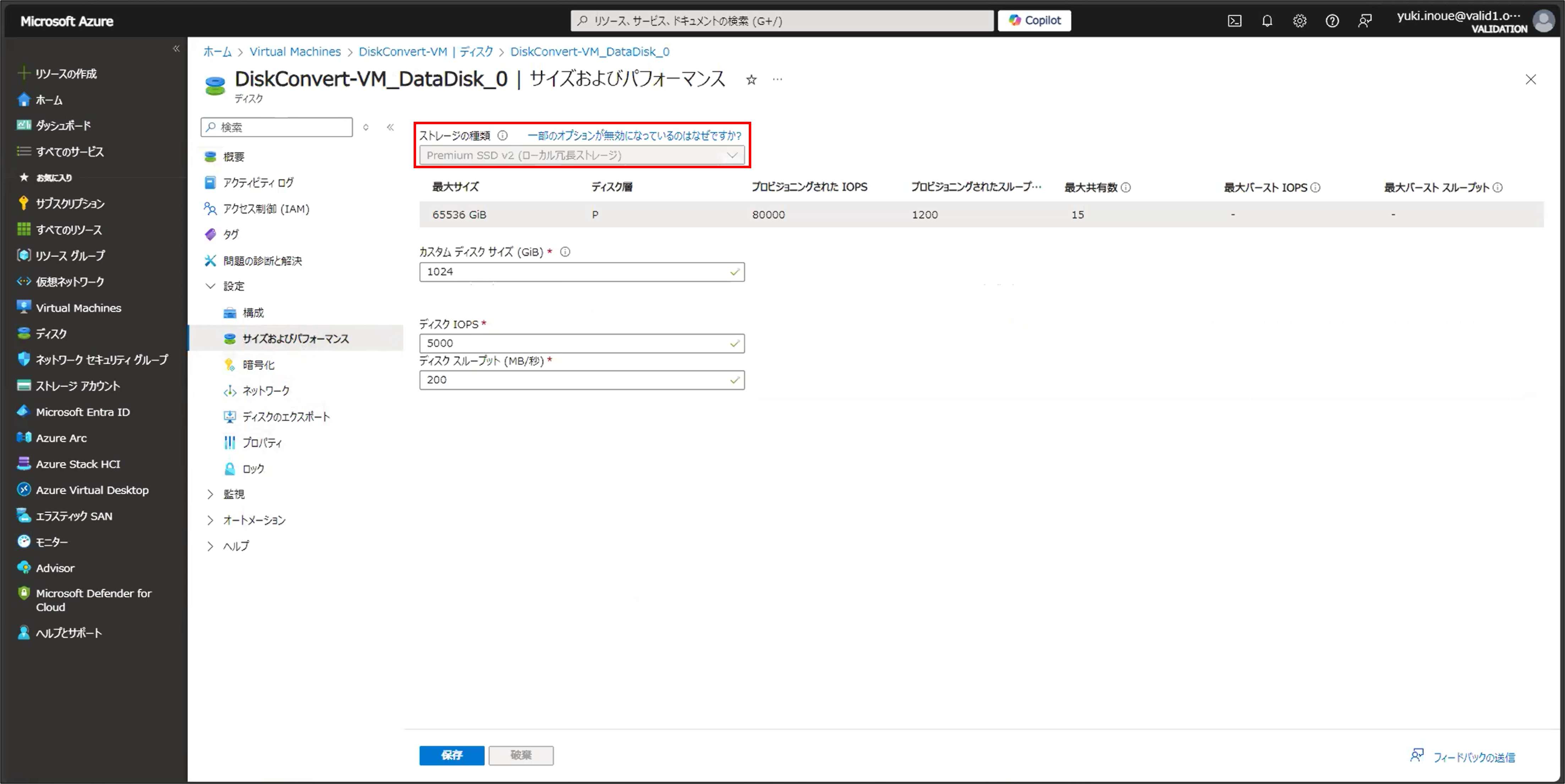Open the account avatar menu
This screenshot has height=784, width=1565.
[x=1544, y=21]
